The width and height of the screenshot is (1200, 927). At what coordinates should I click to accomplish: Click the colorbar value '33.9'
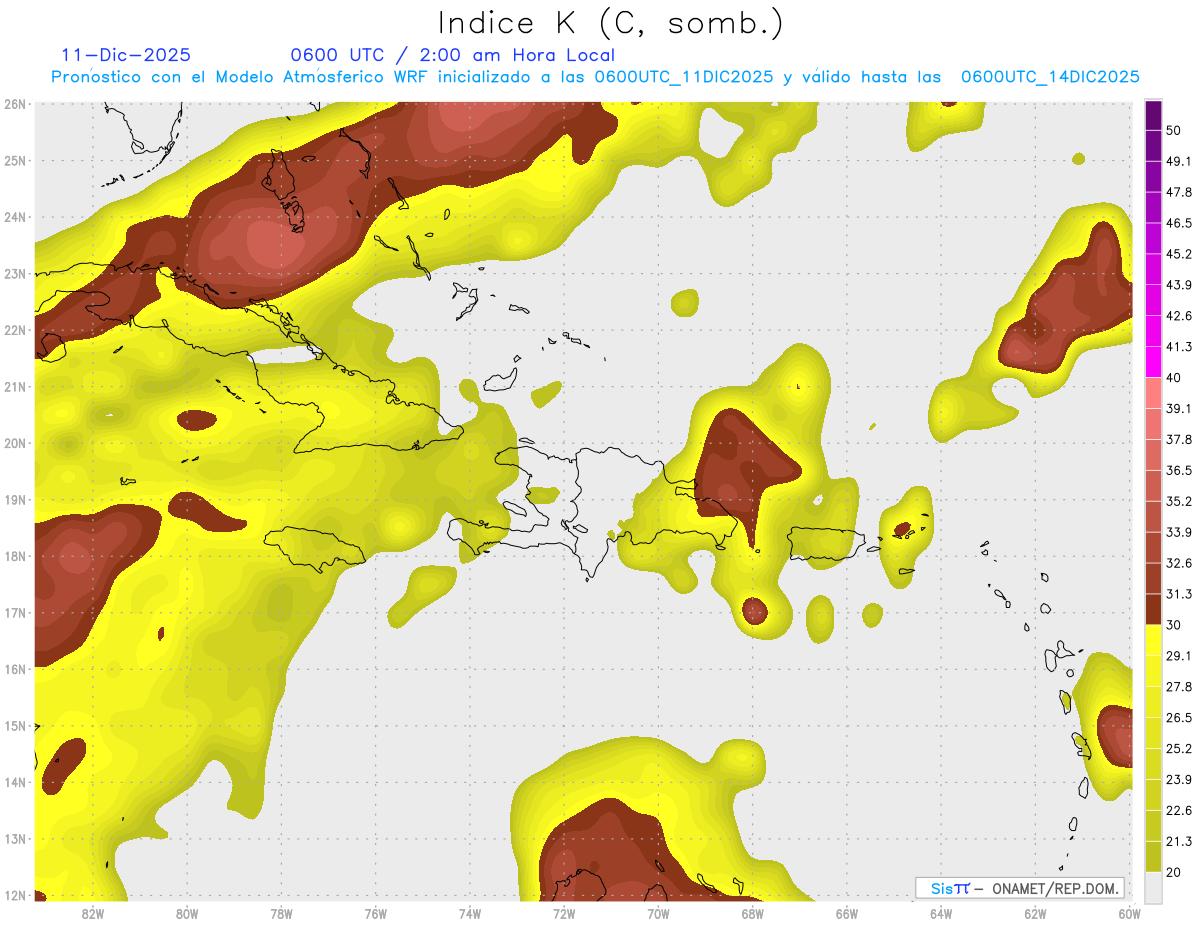point(1178,532)
